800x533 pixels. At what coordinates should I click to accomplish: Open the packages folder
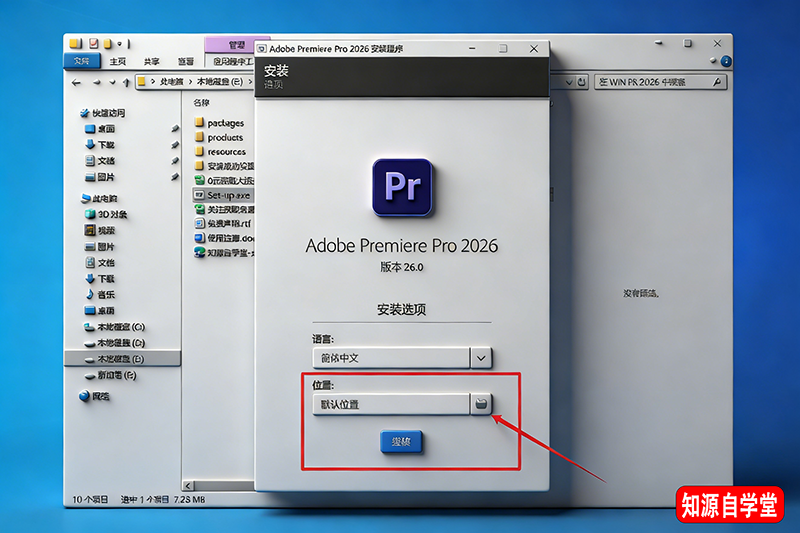coord(225,123)
